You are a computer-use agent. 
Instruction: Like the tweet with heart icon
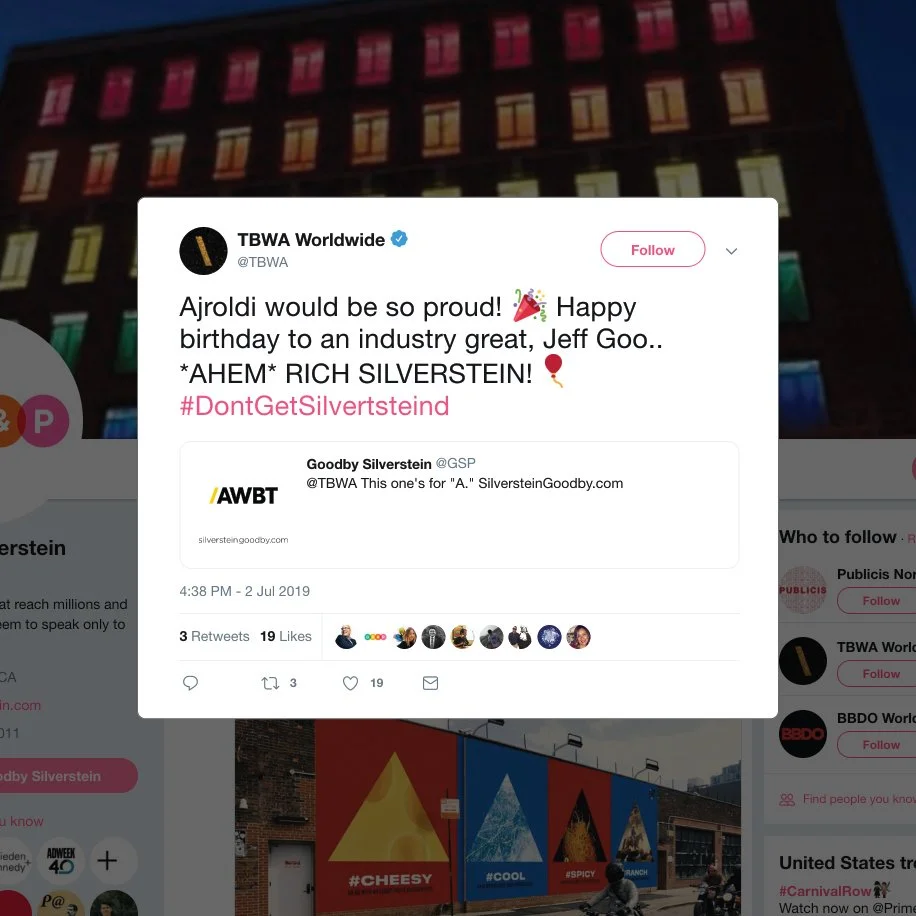tap(350, 683)
